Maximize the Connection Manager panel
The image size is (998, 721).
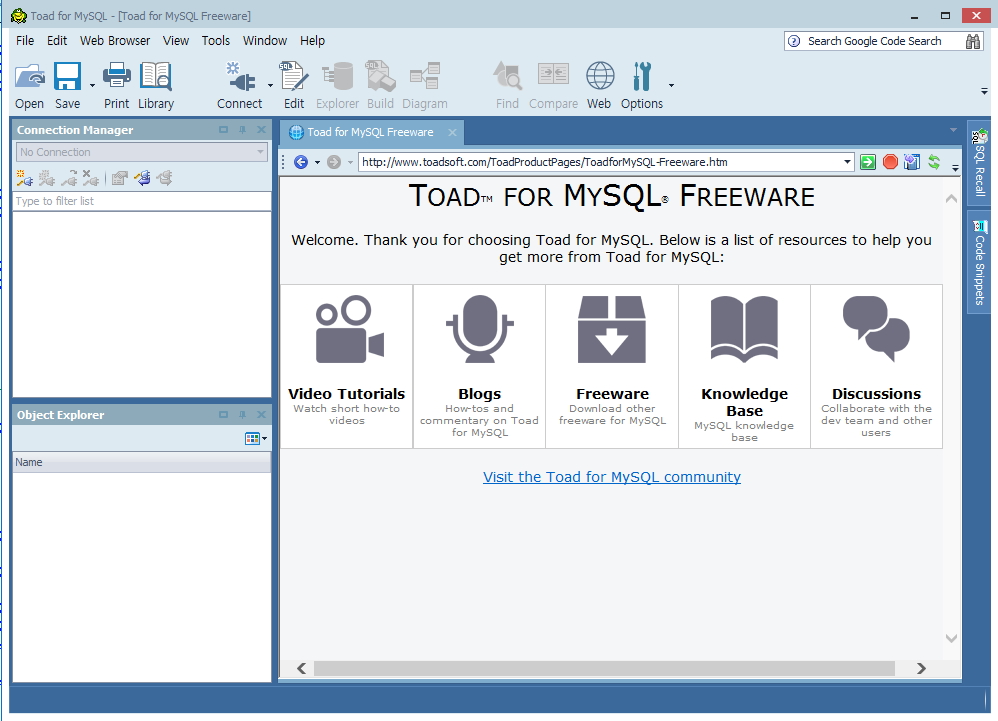click(x=223, y=130)
